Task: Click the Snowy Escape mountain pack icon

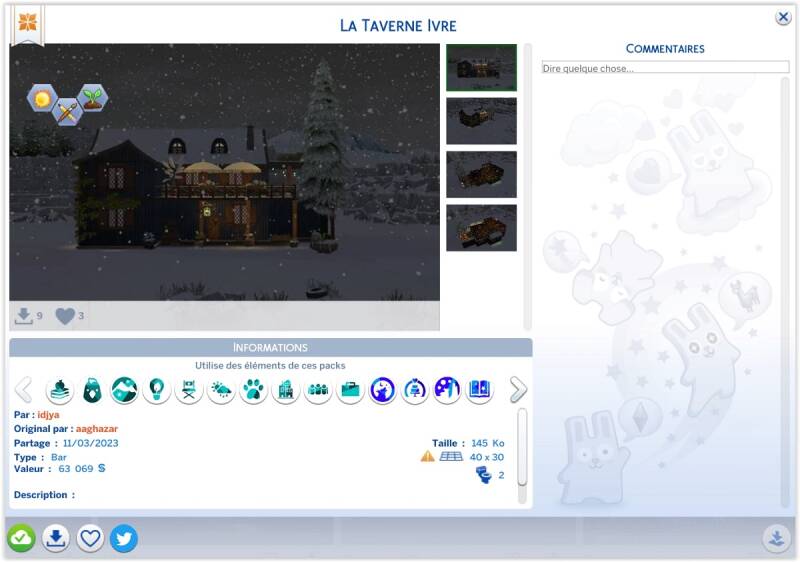Action: (124, 390)
